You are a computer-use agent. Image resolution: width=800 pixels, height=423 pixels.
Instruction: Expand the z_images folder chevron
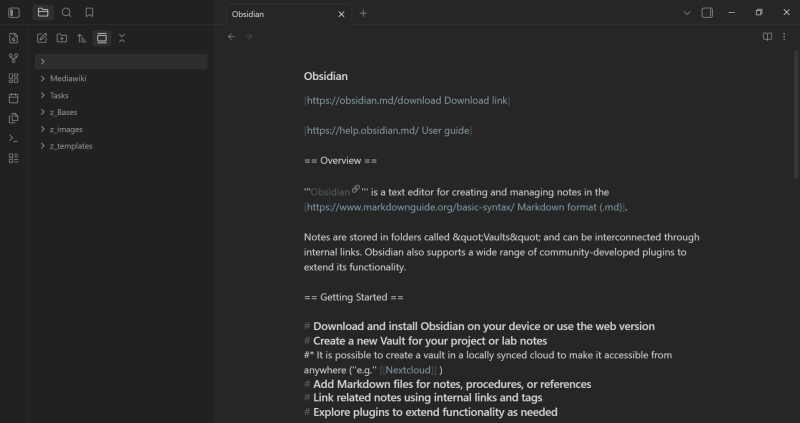point(43,129)
